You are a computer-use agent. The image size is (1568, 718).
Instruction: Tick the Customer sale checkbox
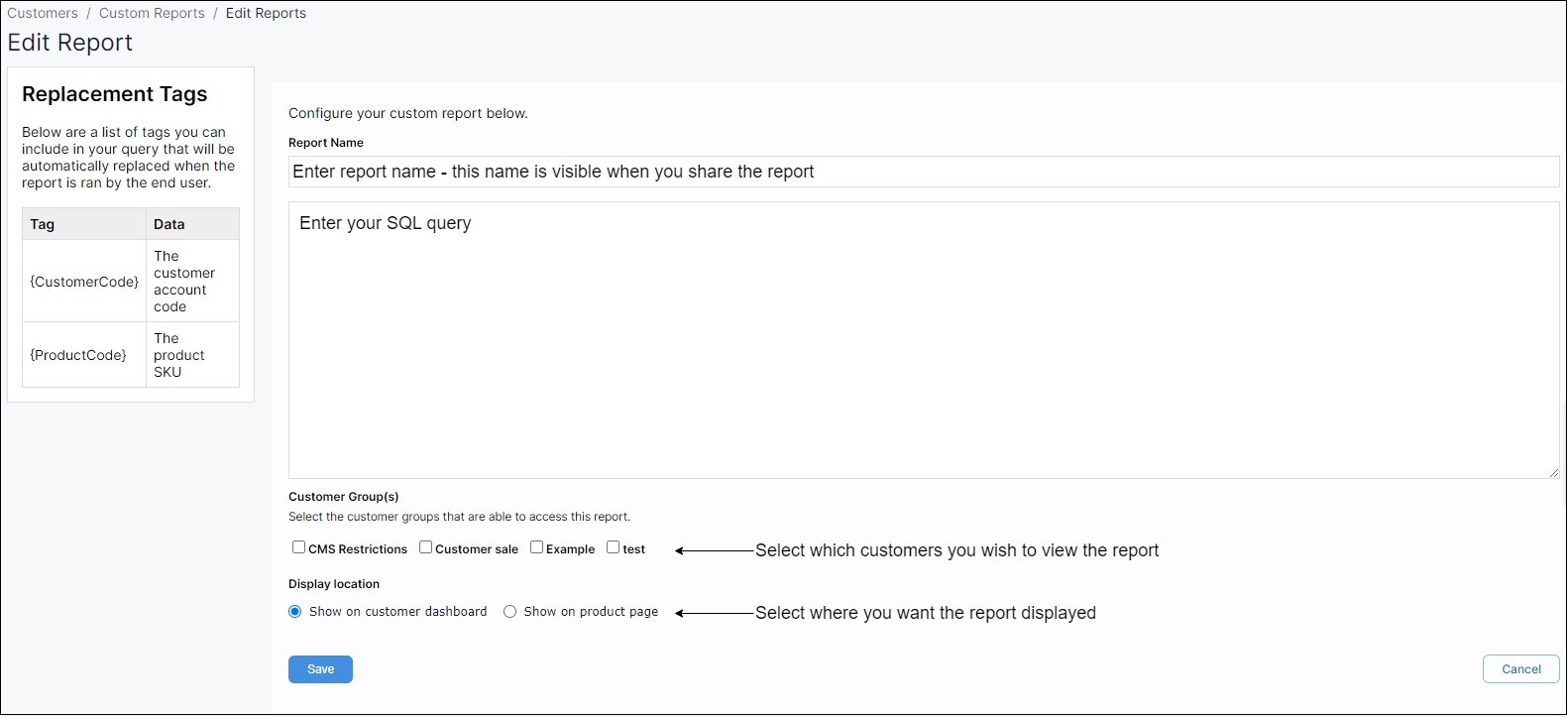point(425,547)
